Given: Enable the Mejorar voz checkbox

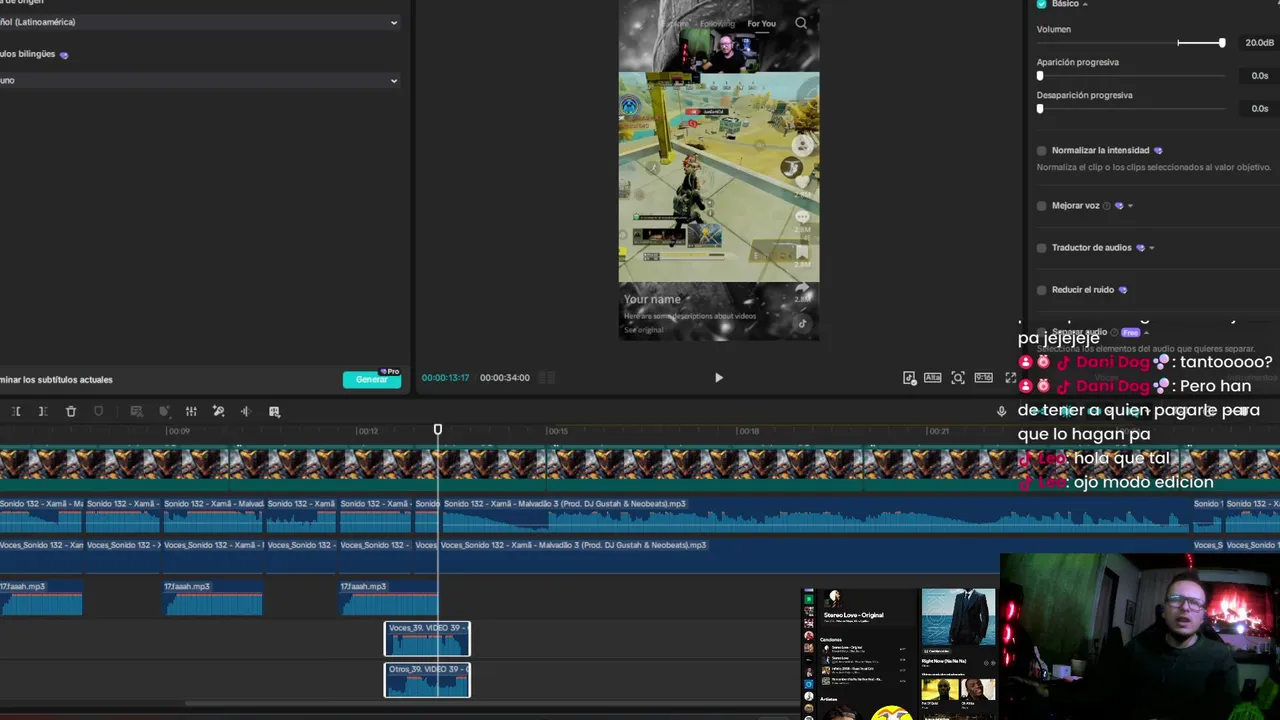Looking at the screenshot, I should tap(1042, 206).
